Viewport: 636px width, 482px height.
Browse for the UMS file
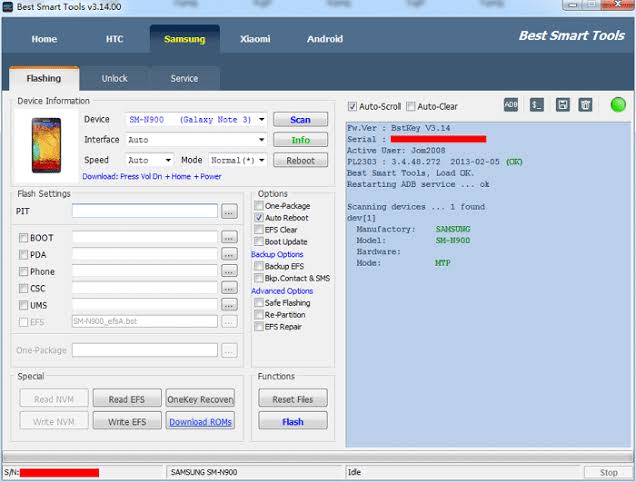[229, 305]
